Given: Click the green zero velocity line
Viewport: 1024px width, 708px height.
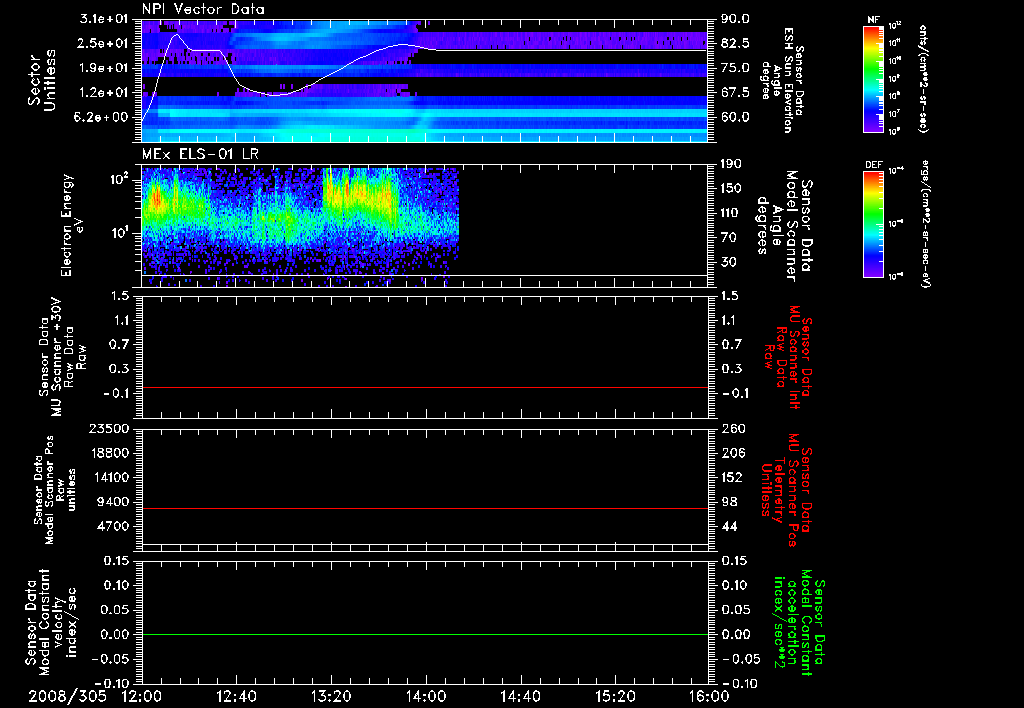Looking at the screenshot, I should tap(424, 634).
